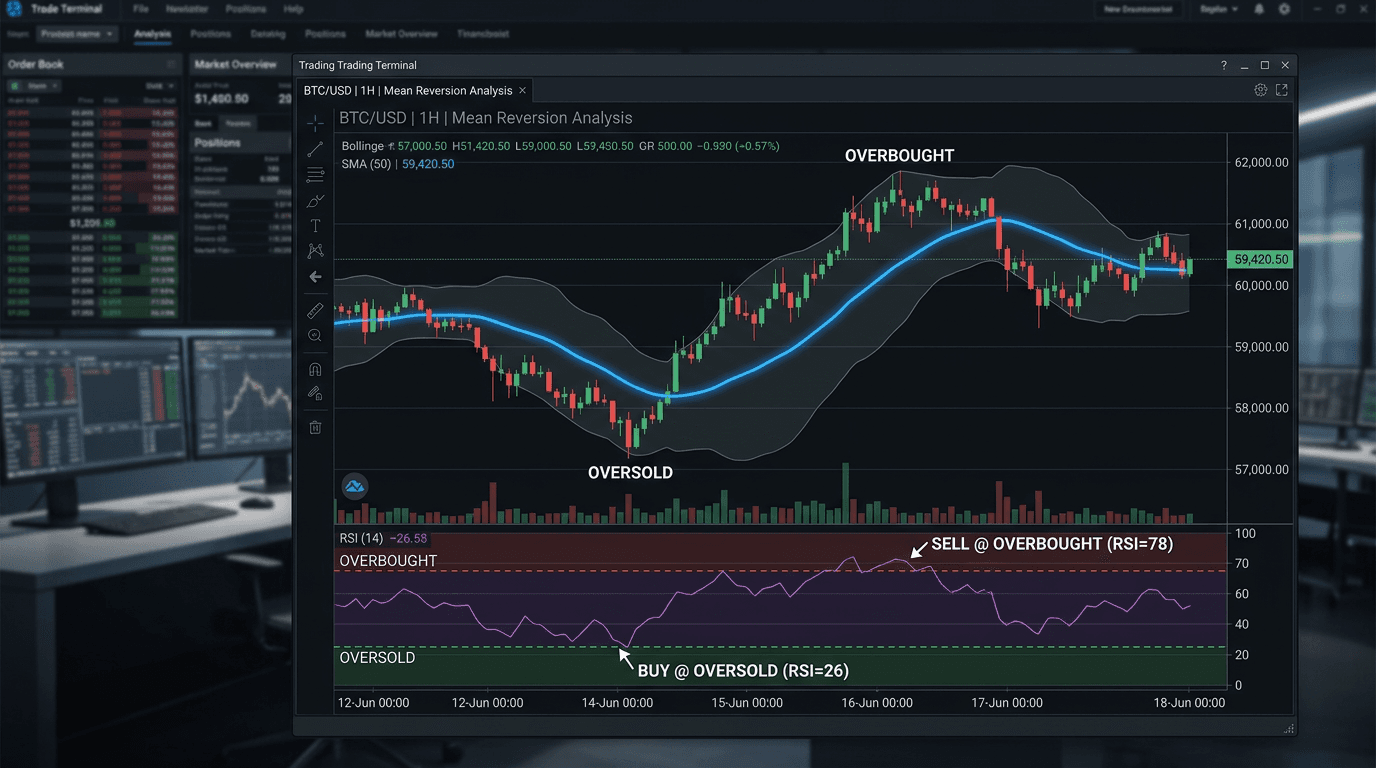Click the blue watermark logo on the chart
Viewport: 1376px width, 768px height.
pyautogui.click(x=354, y=486)
